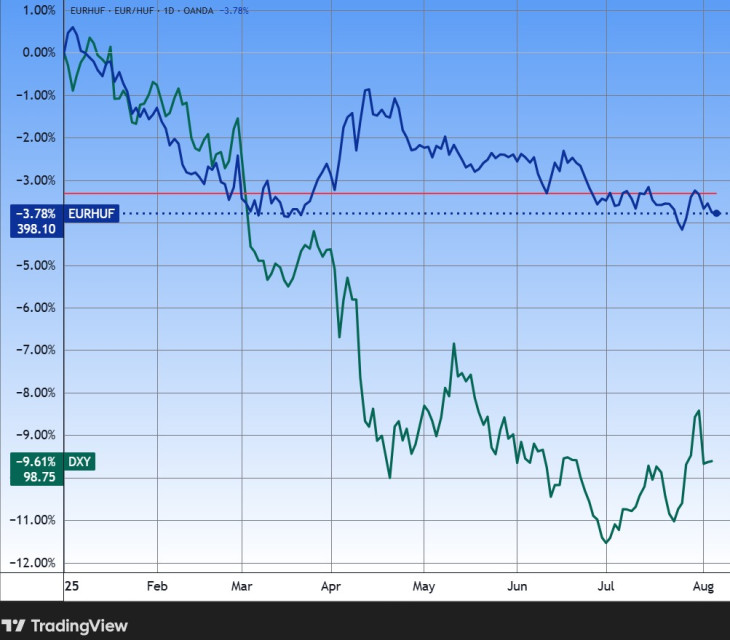Click the Jul label on time axis

click(606, 586)
